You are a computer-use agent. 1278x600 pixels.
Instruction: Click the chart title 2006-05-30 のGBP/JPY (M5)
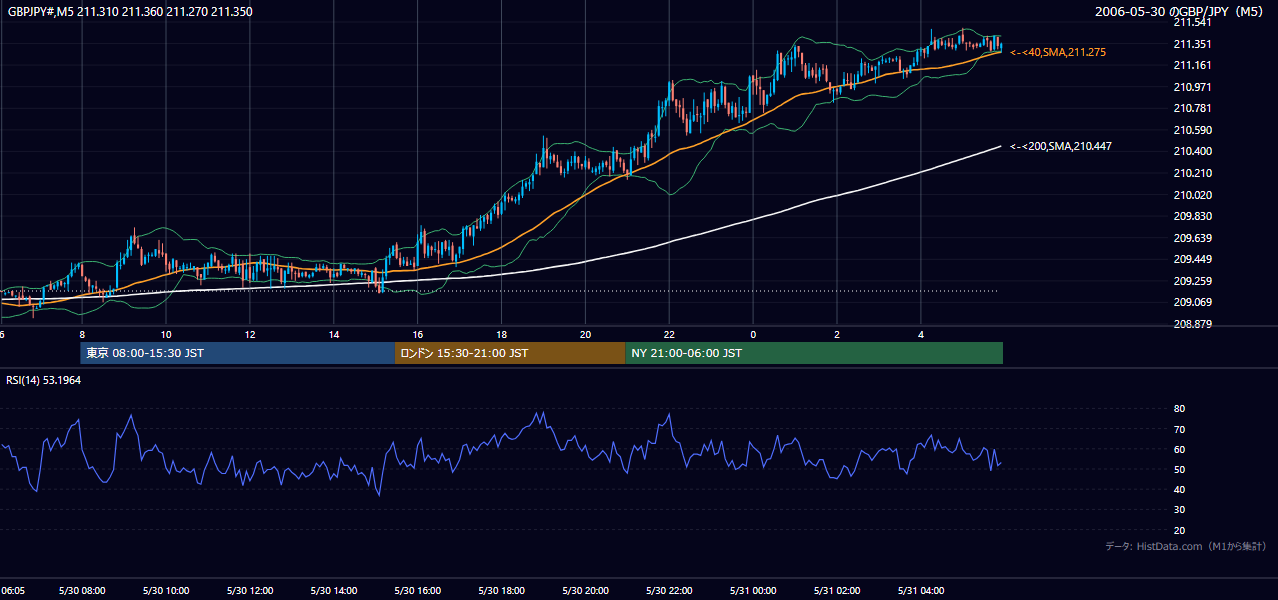click(1181, 12)
